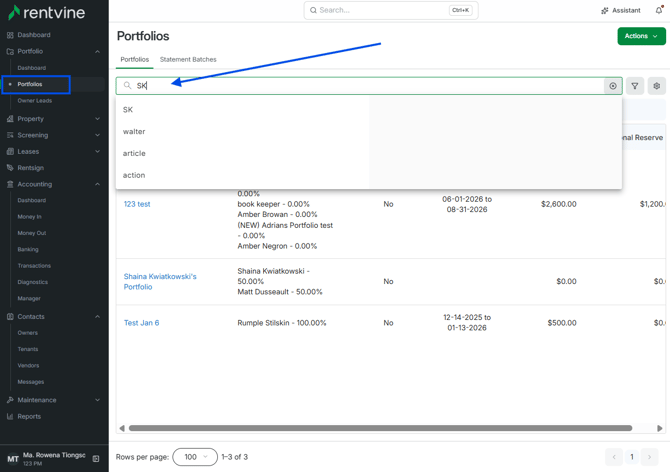This screenshot has height=472, width=670.
Task: Click the $500.00 balance cell
Action: 562,323
